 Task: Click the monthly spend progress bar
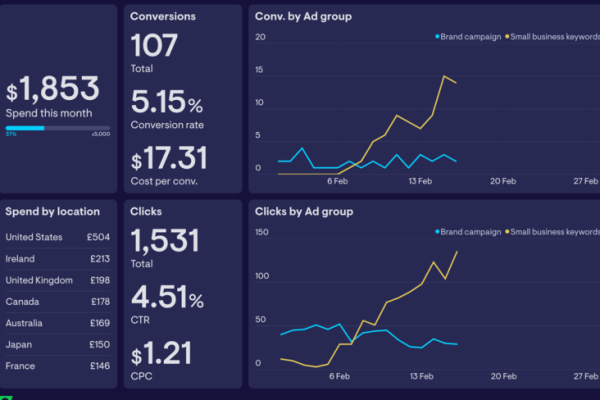tap(58, 128)
